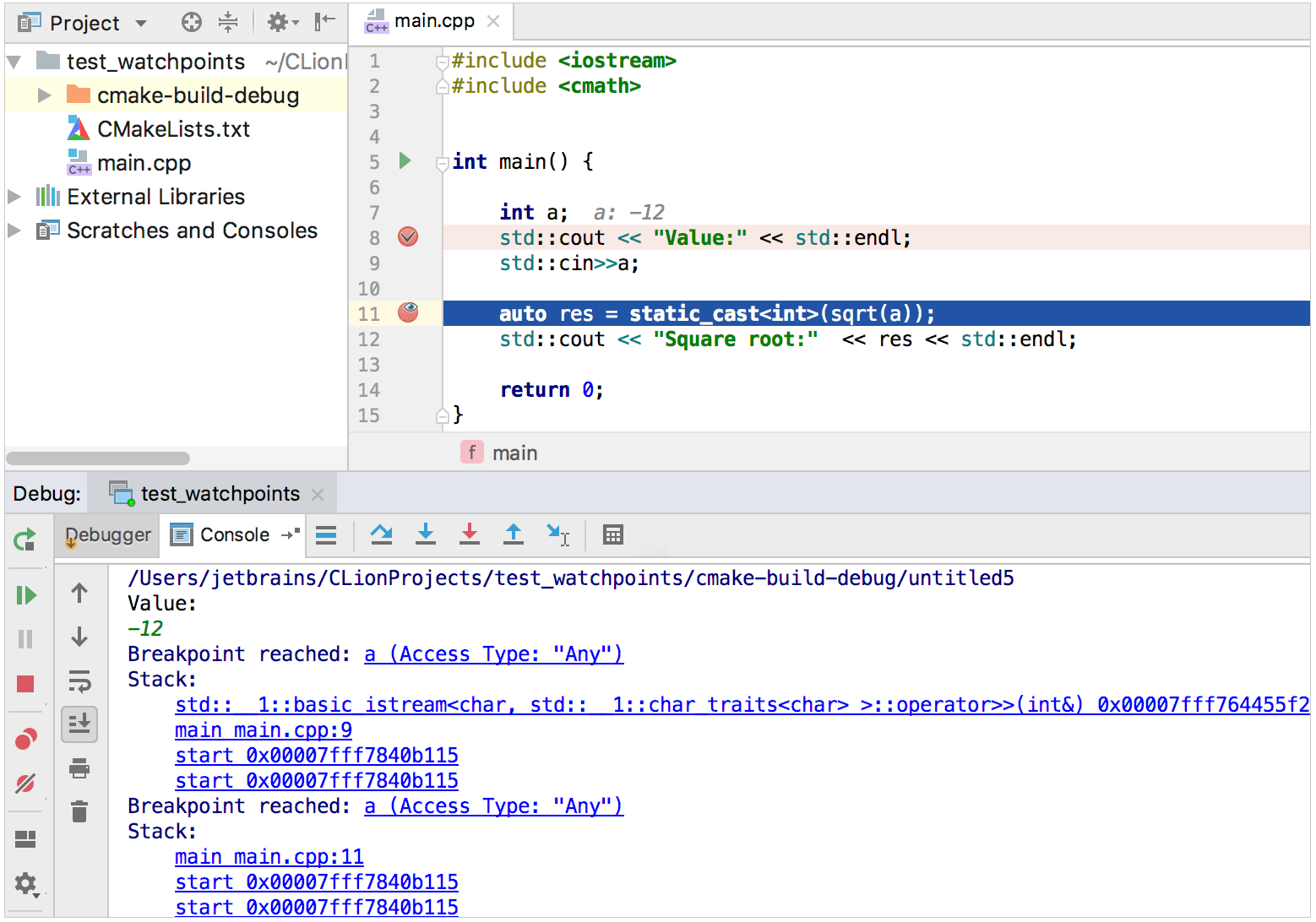Expand External Libraries node

[x=14, y=197]
